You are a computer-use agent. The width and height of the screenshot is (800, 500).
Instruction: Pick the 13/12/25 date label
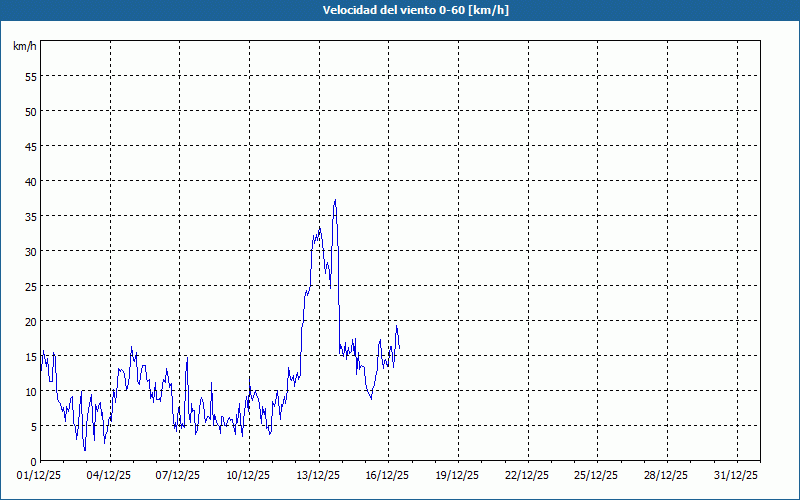[x=319, y=475]
